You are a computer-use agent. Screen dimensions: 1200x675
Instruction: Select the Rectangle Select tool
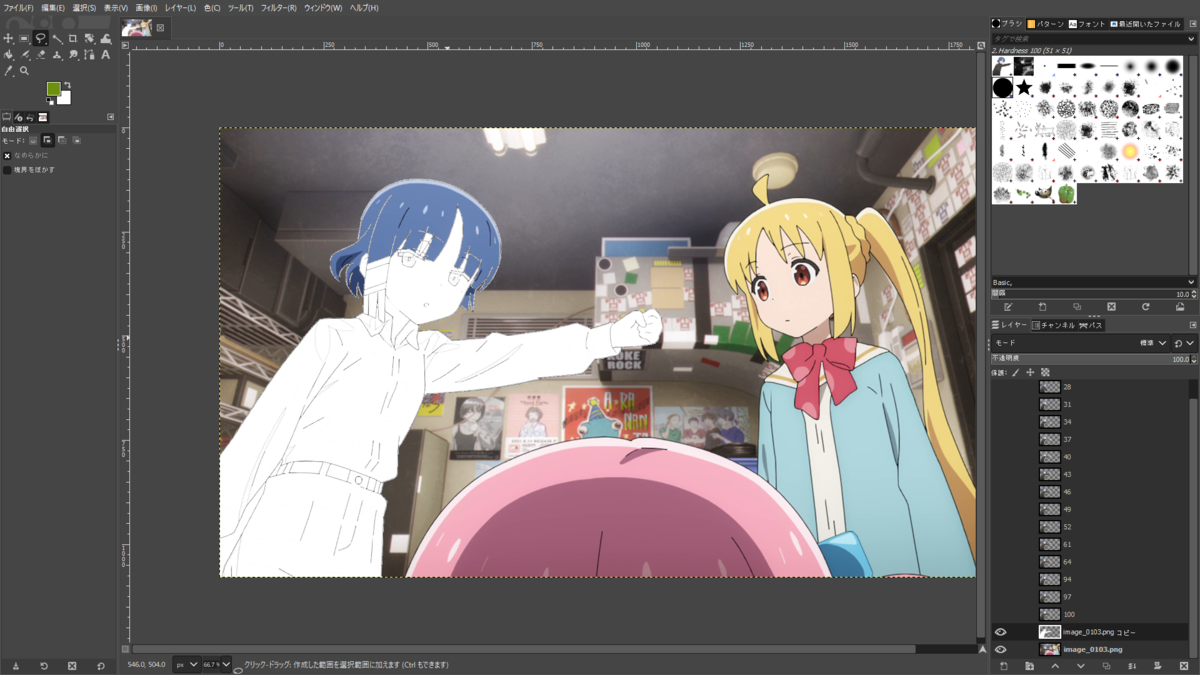tap(24, 39)
